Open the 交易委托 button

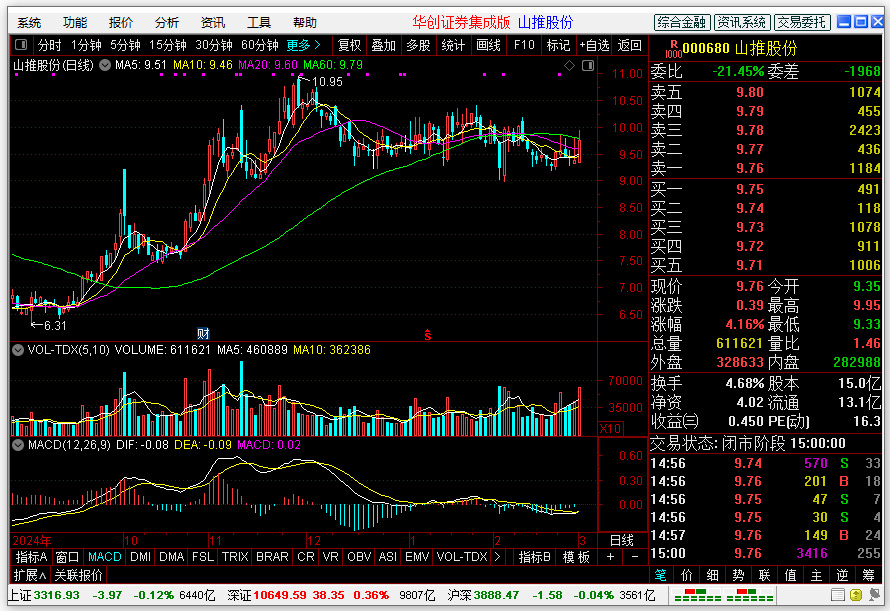[x=802, y=22]
